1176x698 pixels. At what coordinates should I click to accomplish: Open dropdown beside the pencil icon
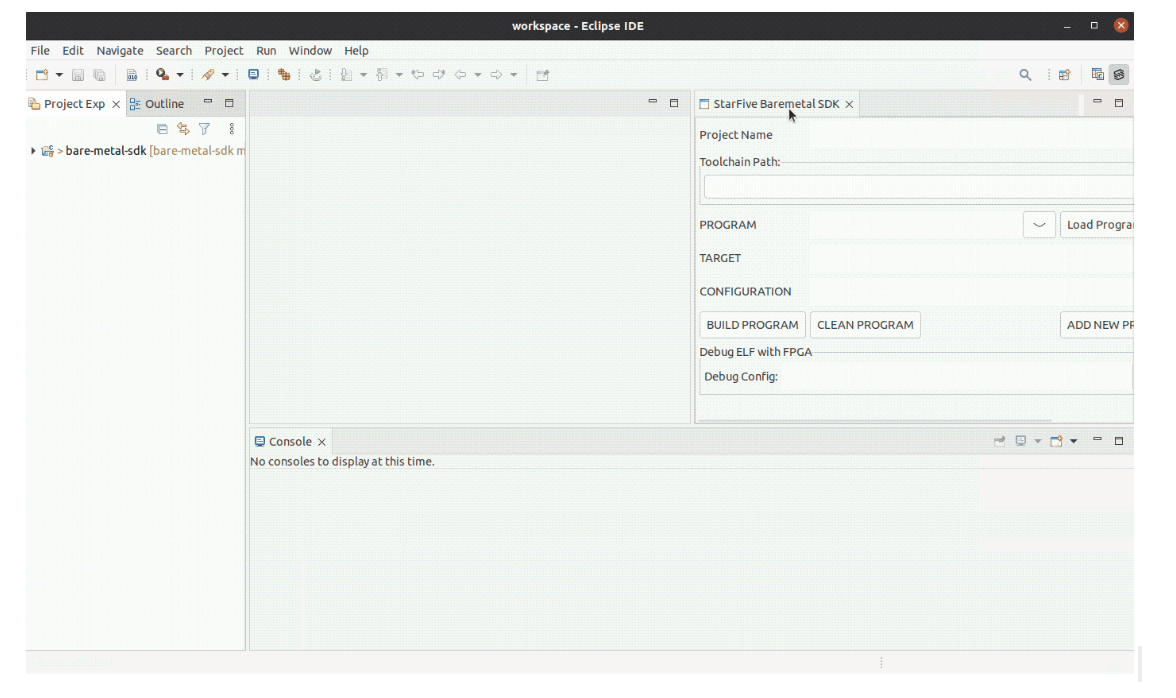coord(225,75)
